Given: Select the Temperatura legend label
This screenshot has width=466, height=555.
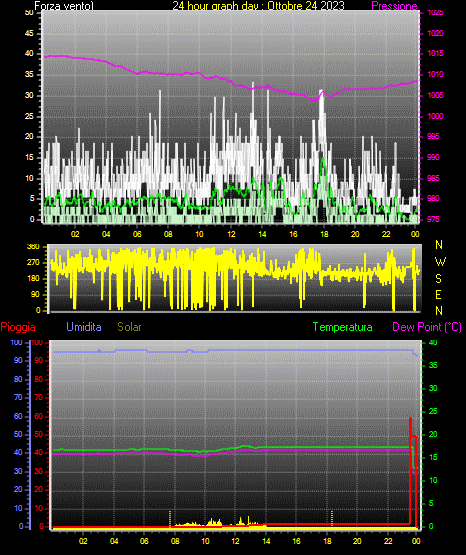Looking at the screenshot, I should 343,327.
